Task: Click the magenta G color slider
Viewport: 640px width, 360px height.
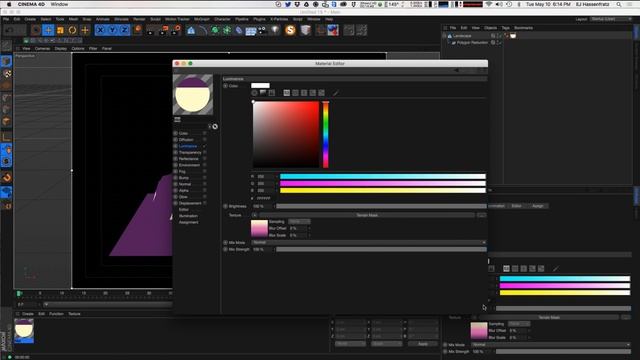Action: click(x=383, y=184)
